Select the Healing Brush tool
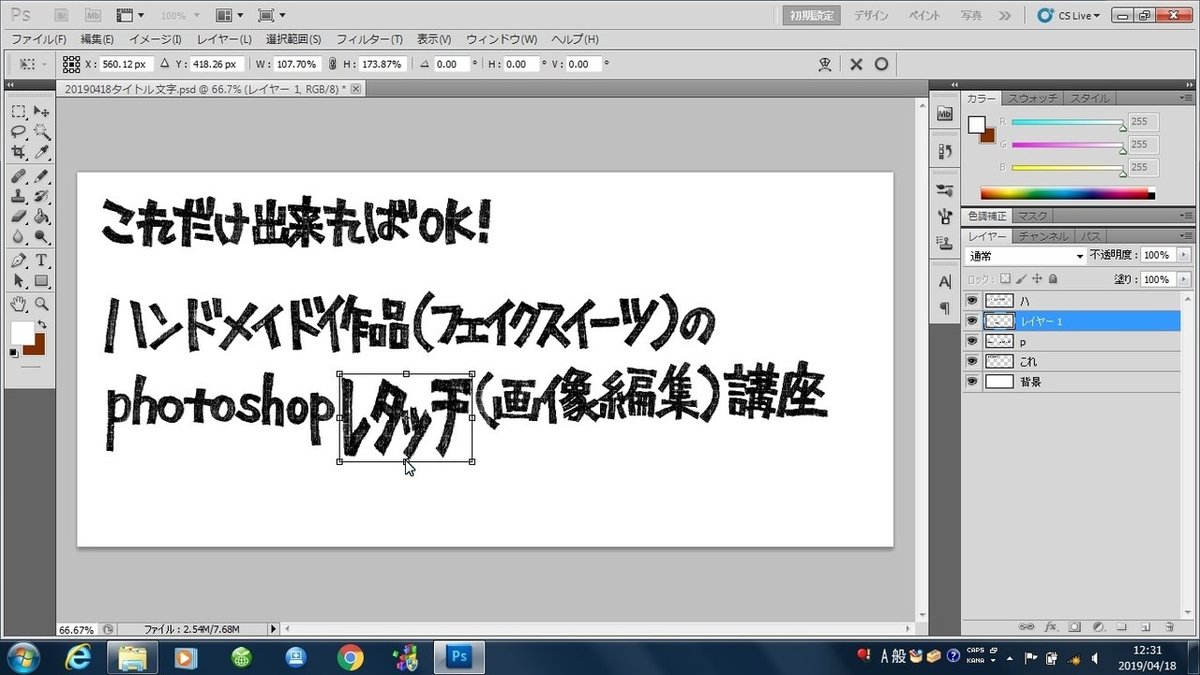This screenshot has width=1200, height=675. pyautogui.click(x=18, y=176)
